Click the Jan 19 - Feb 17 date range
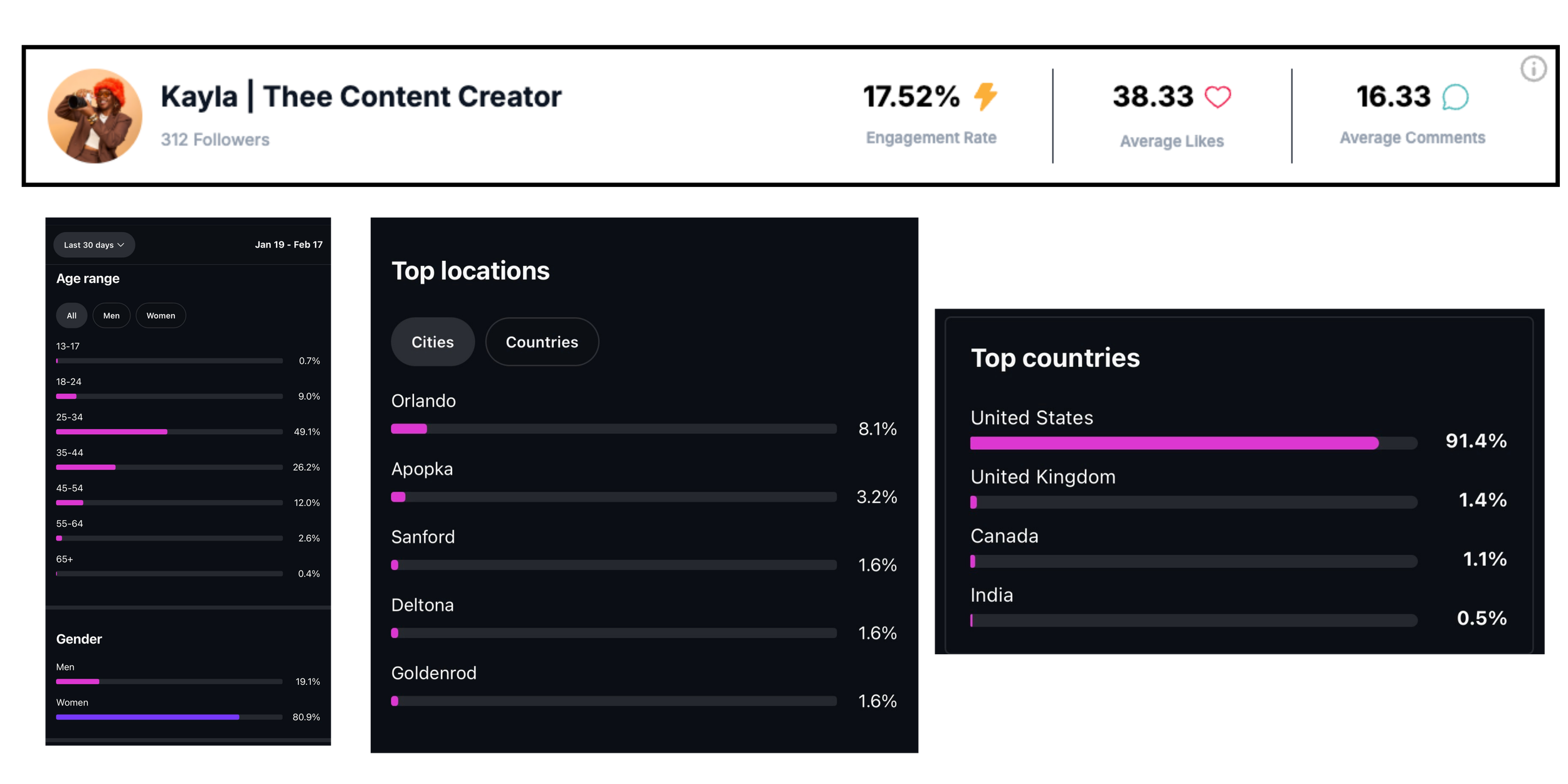 289,245
